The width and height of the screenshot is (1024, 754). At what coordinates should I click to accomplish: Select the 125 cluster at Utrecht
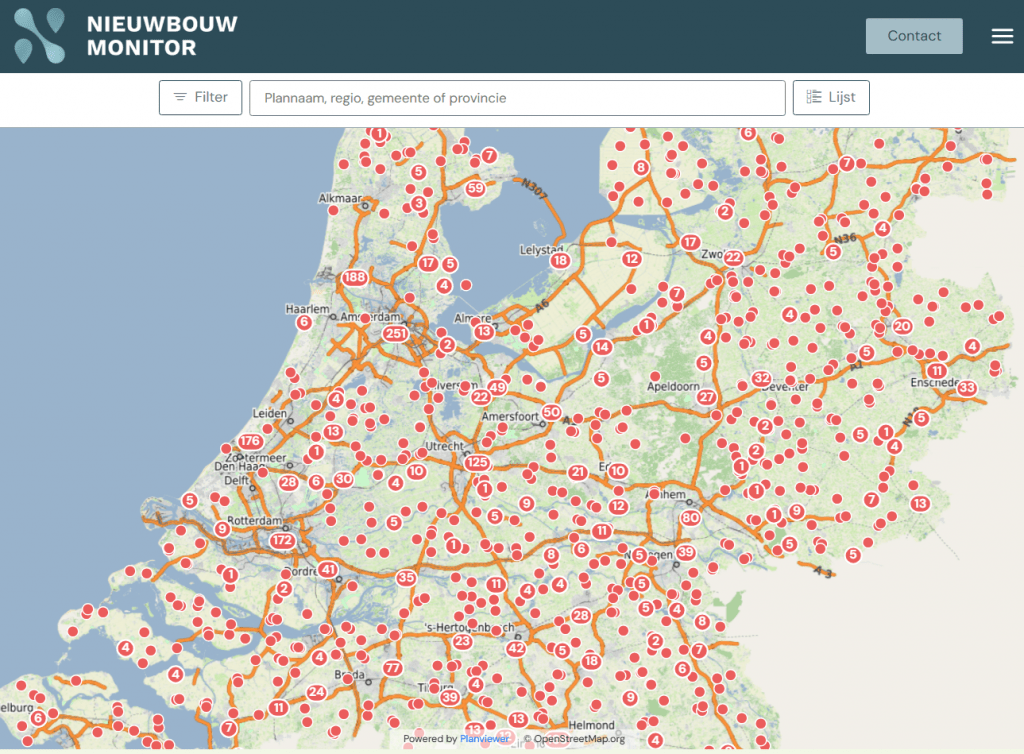(x=477, y=462)
